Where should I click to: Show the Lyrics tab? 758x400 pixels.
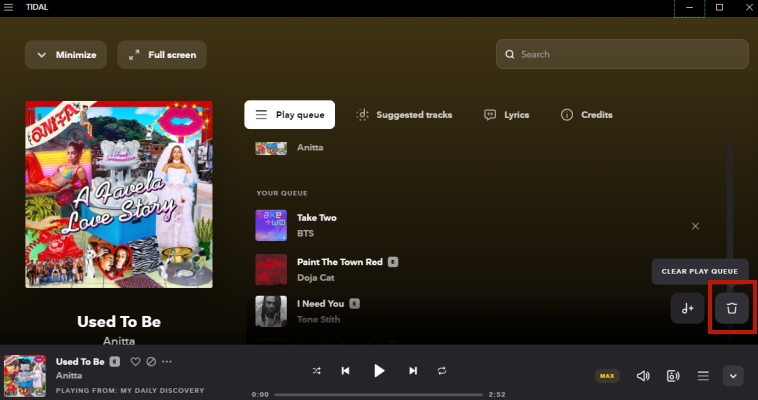coord(507,115)
